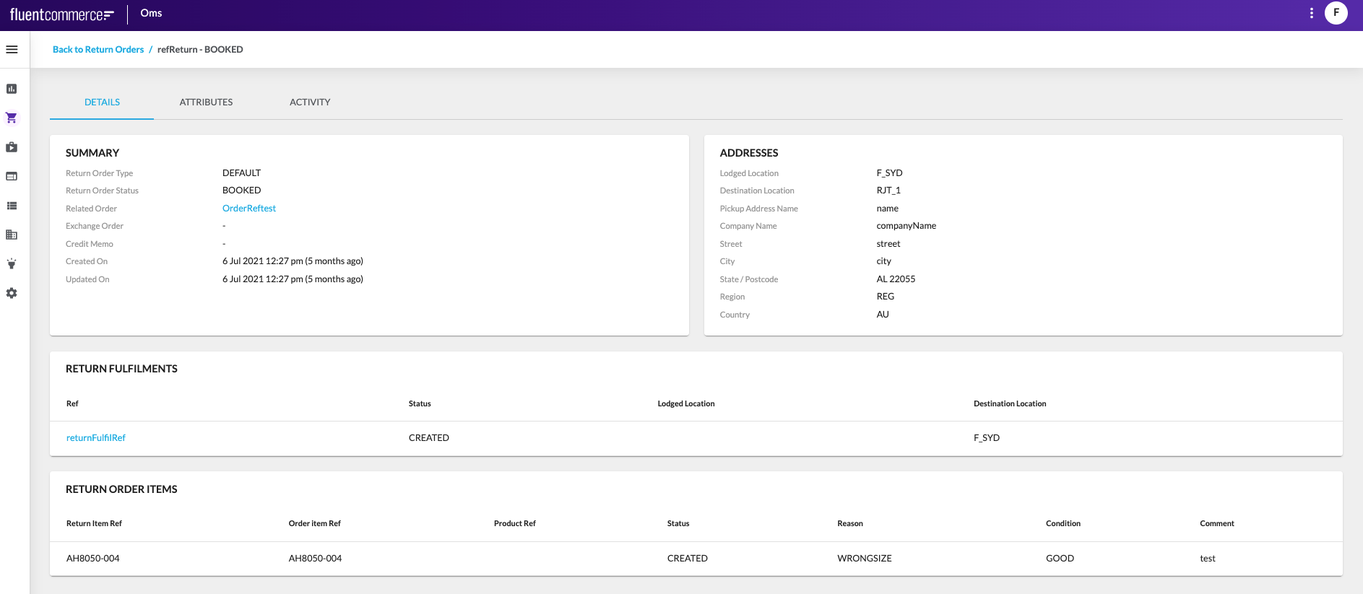Screen dimensions: 1363x594
Task: Click the bar chart dashboard sidebar icon
Action: (x=12, y=89)
